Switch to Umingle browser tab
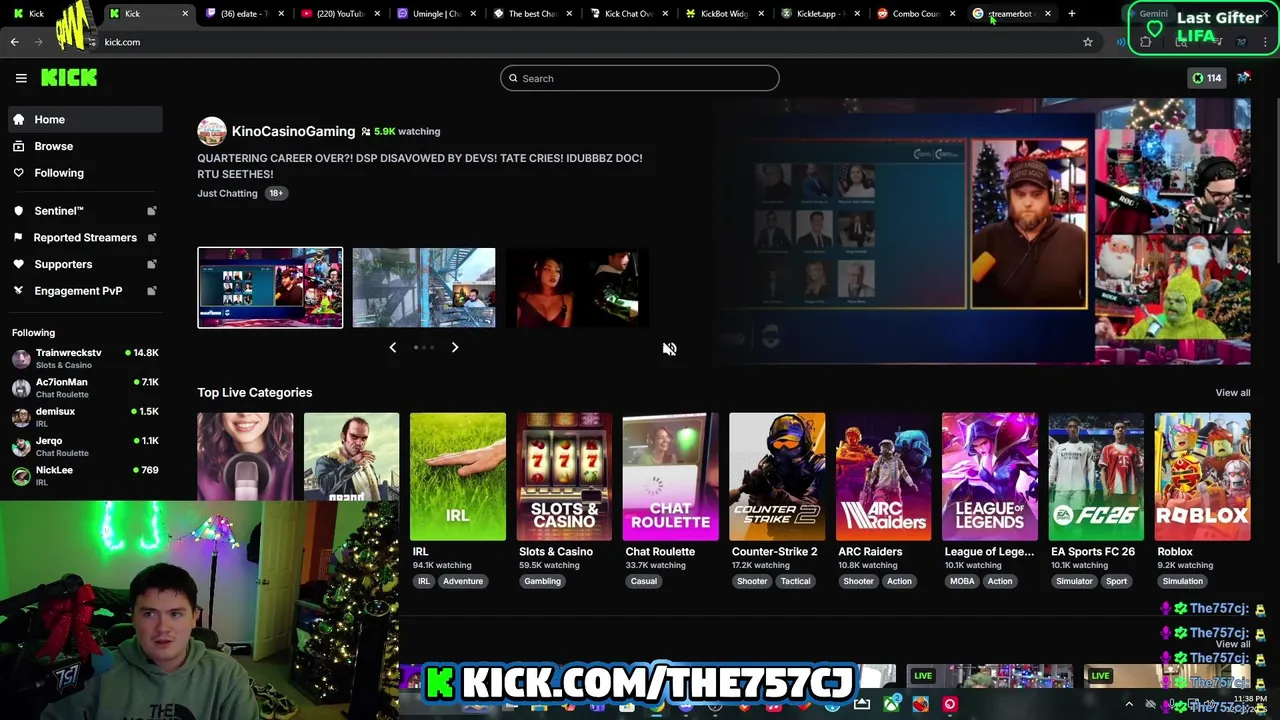The height and width of the screenshot is (720, 1280). pos(435,14)
